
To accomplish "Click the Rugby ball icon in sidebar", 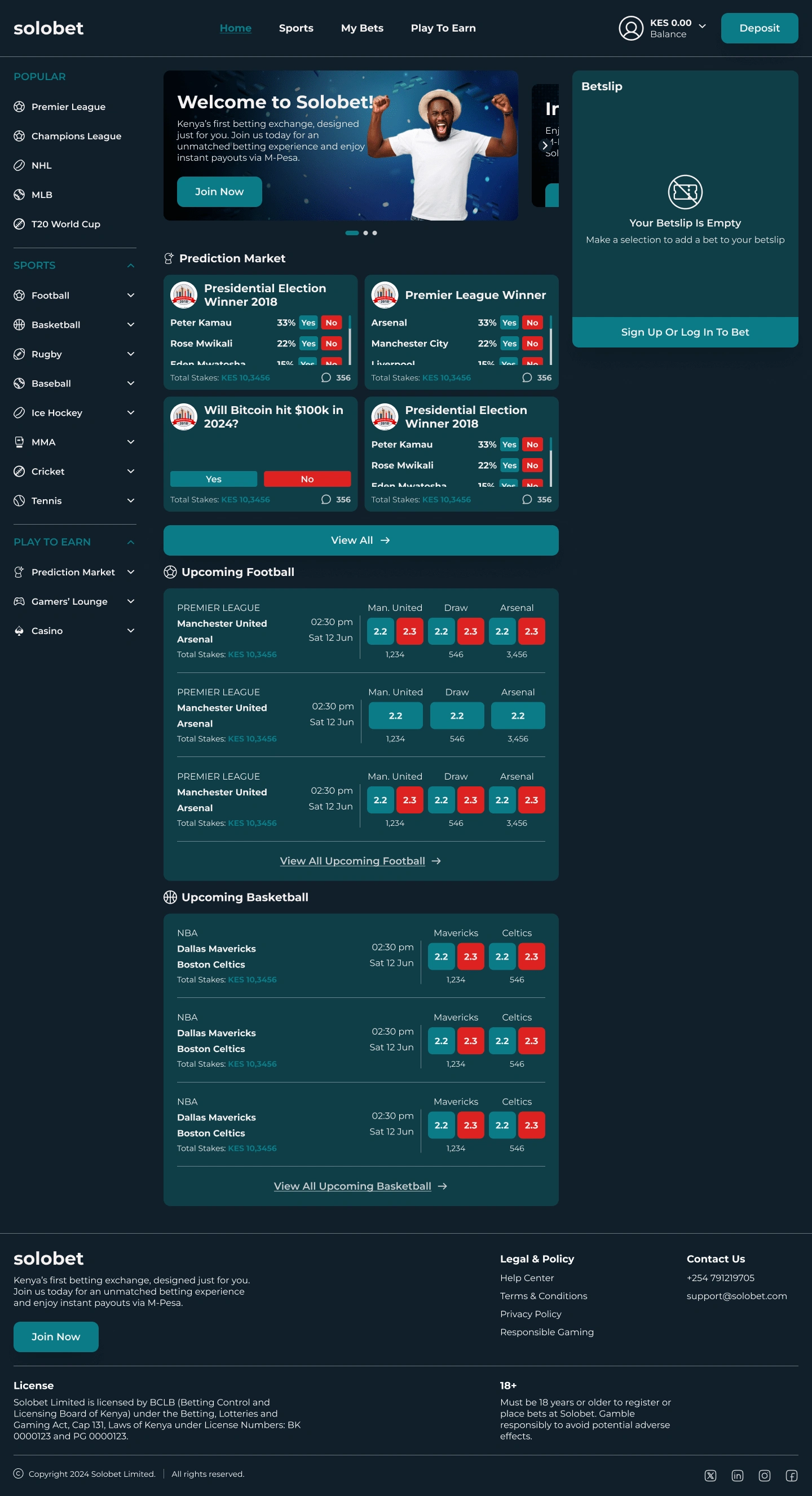I will (x=19, y=354).
